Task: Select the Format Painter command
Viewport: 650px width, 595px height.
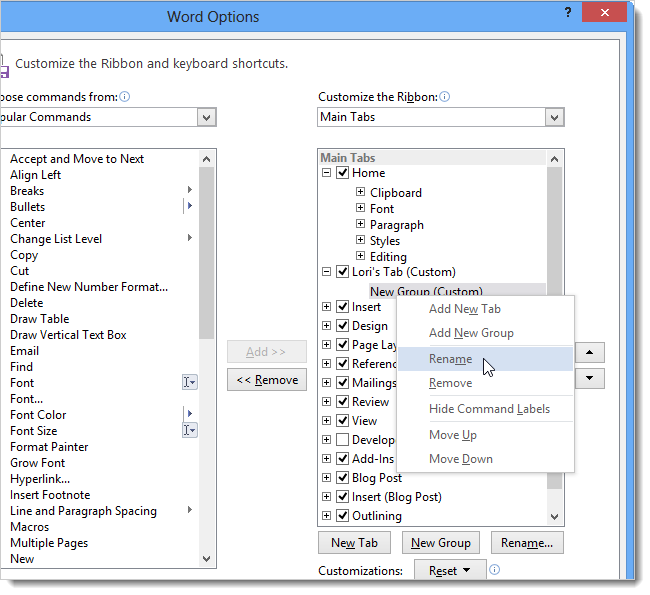Action: coord(49,447)
